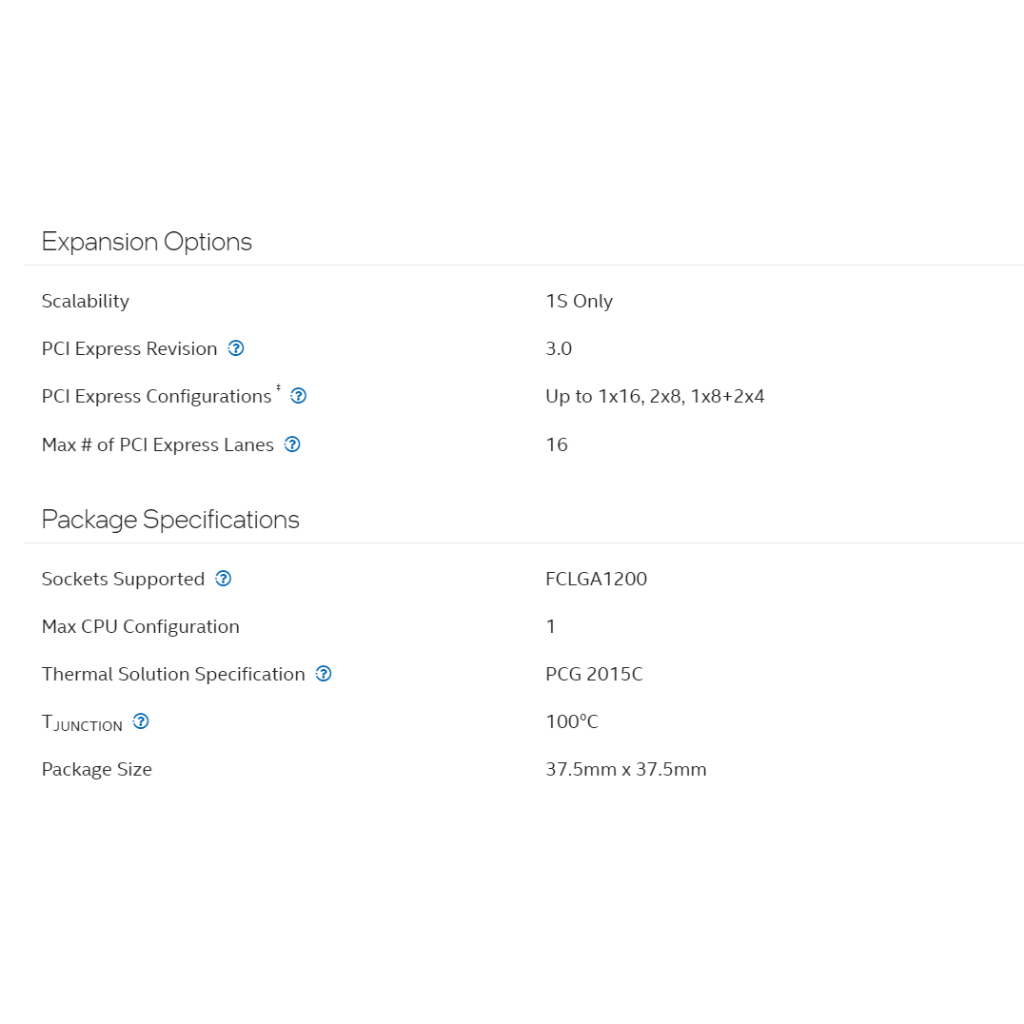Open help icon next to PCI Express Revision

[x=236, y=348]
